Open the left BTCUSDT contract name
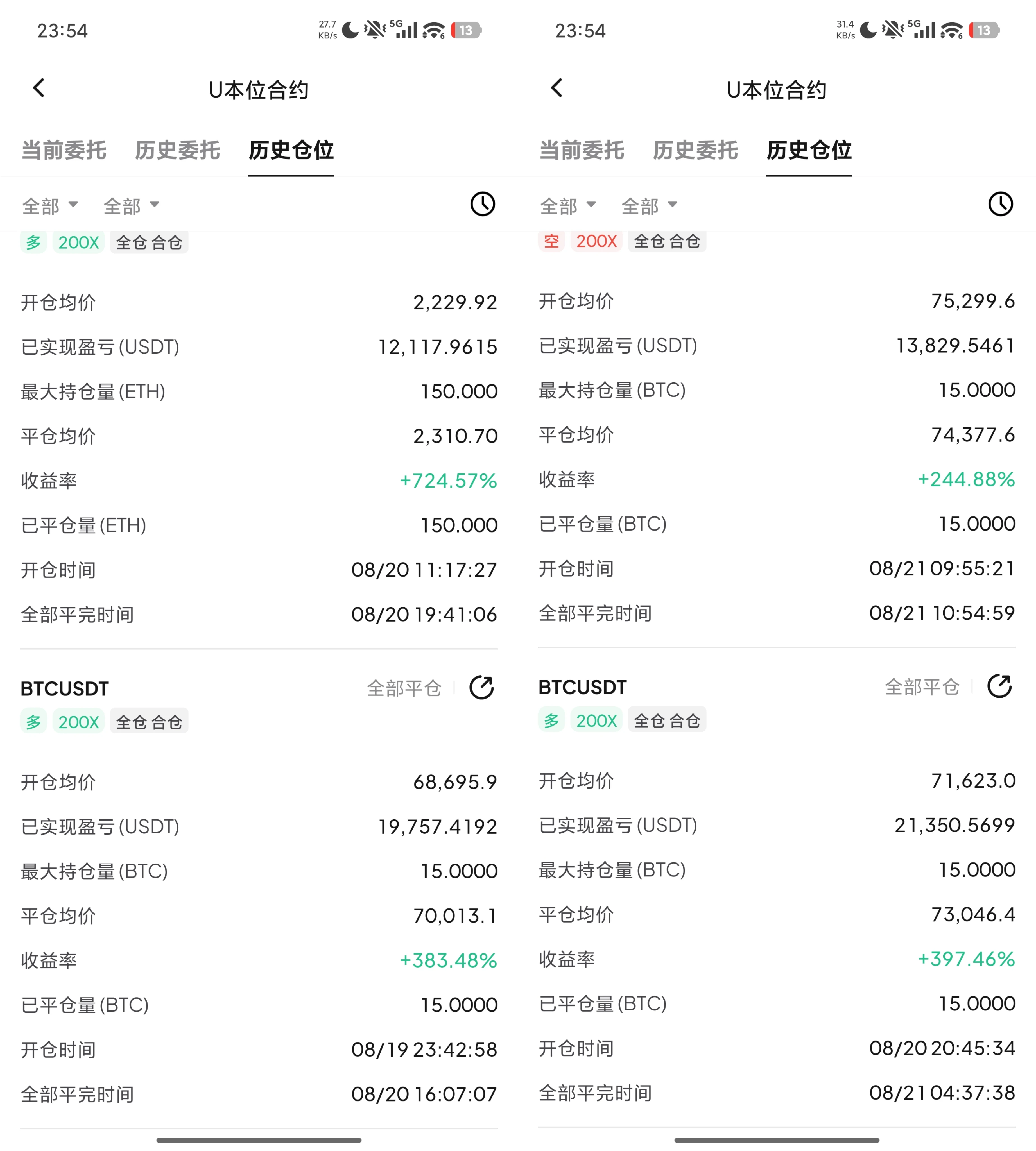The width and height of the screenshot is (1036, 1151). 64,689
